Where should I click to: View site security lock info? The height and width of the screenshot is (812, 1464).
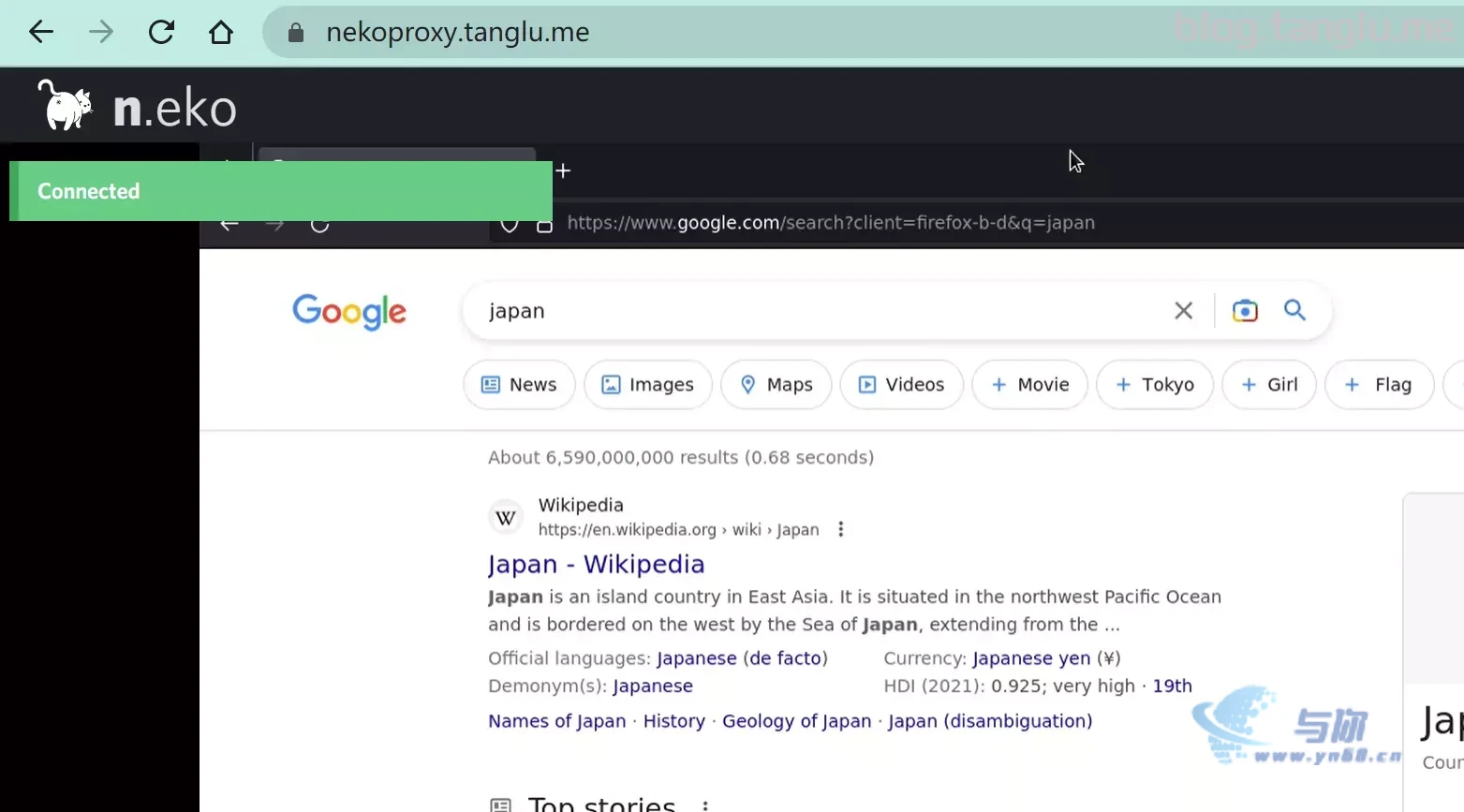(x=296, y=33)
